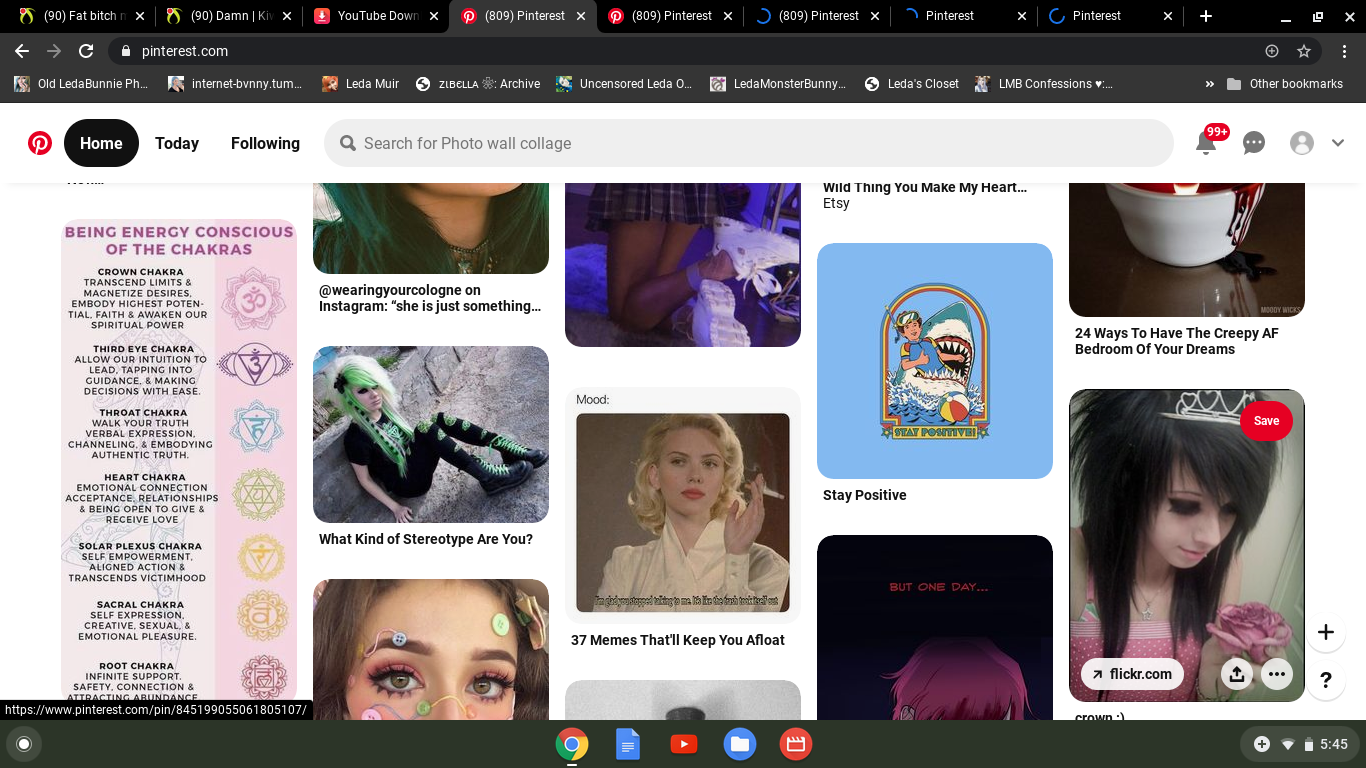Open the Other bookmarks folder
Screen dimensions: 1366x768
pos(1285,84)
